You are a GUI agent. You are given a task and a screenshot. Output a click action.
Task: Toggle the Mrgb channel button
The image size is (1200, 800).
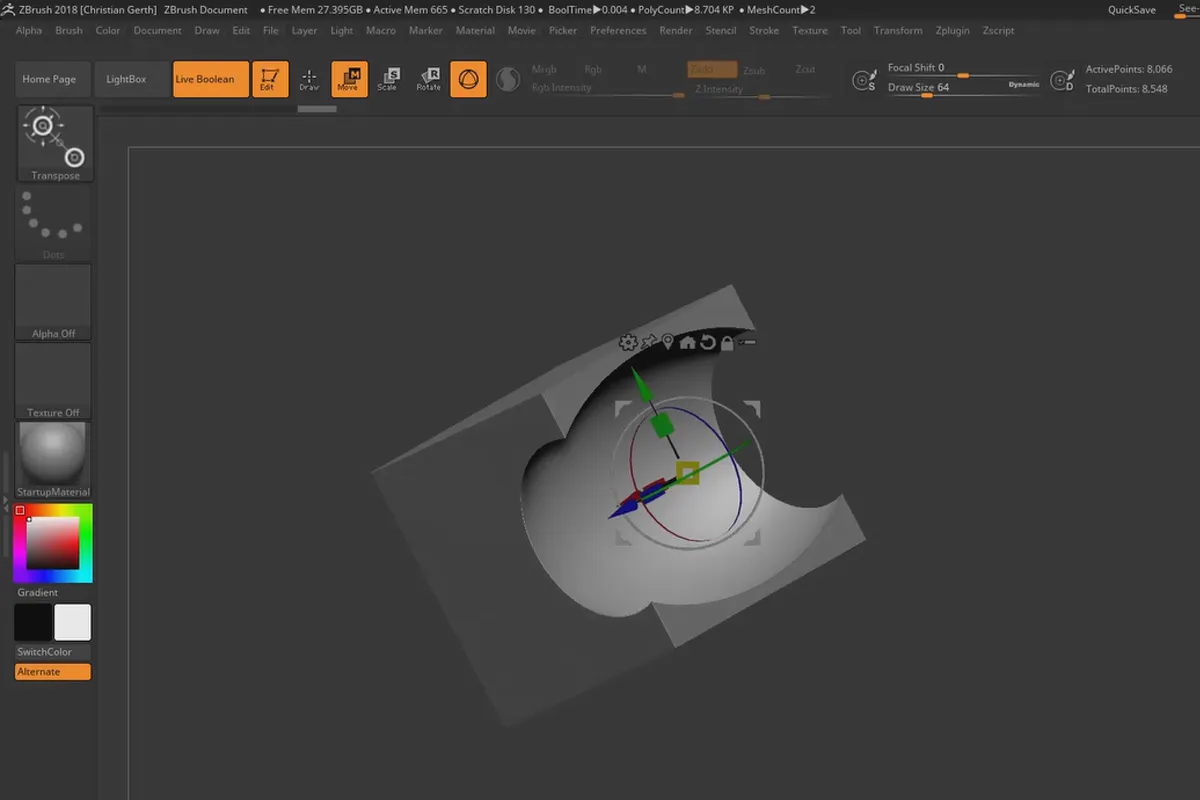coord(544,70)
